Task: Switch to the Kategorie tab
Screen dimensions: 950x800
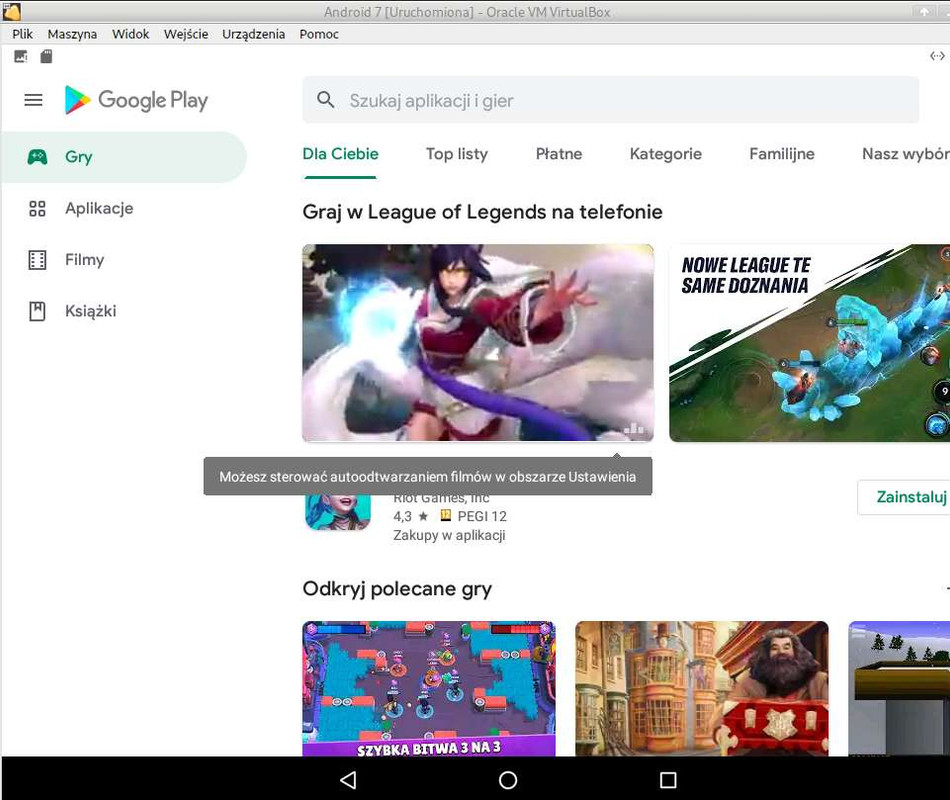Action: 665,154
